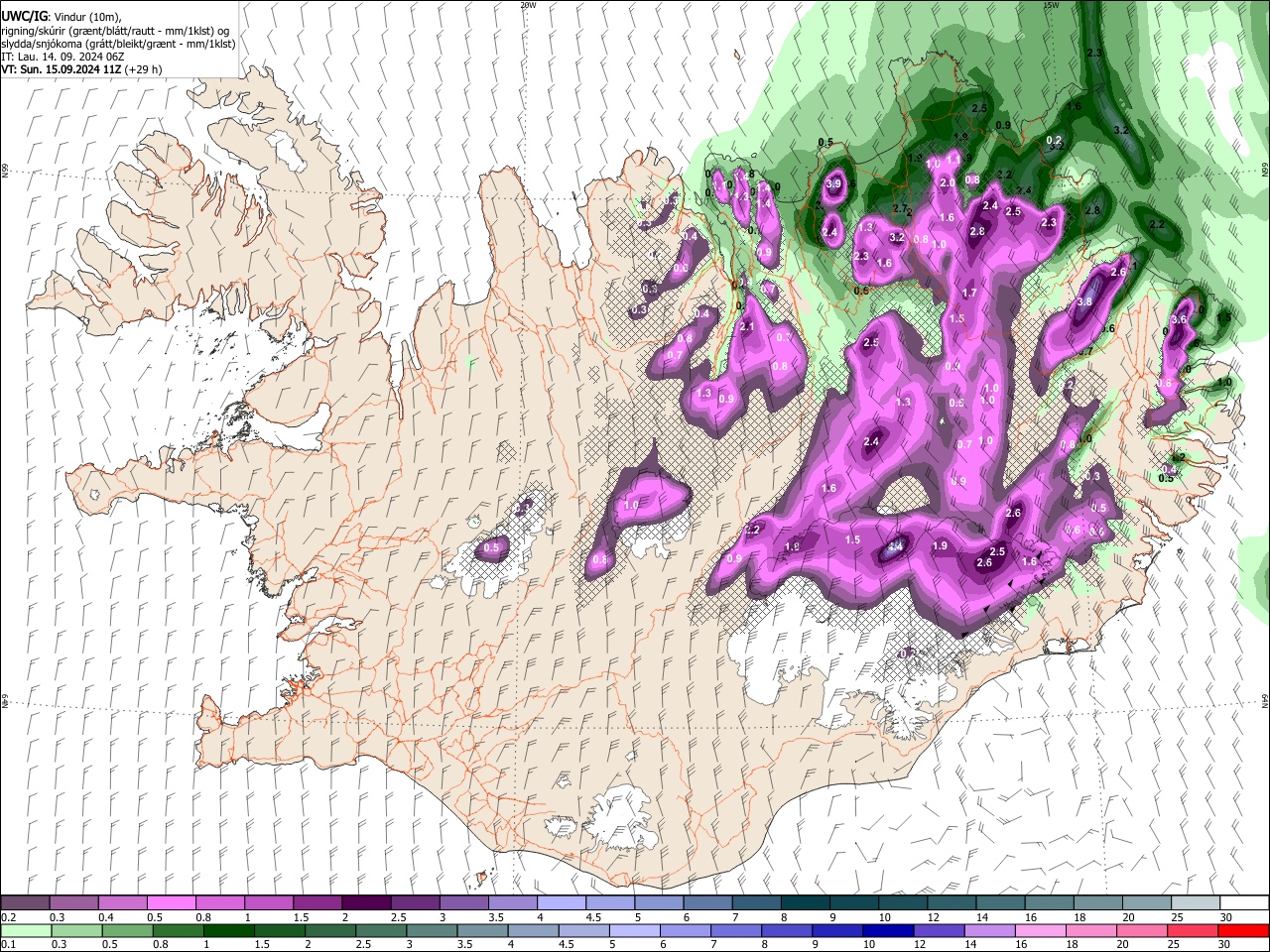Select the royal blue 8–9 rain legend swatch
This screenshot has width=1270, height=952.
coord(787,930)
